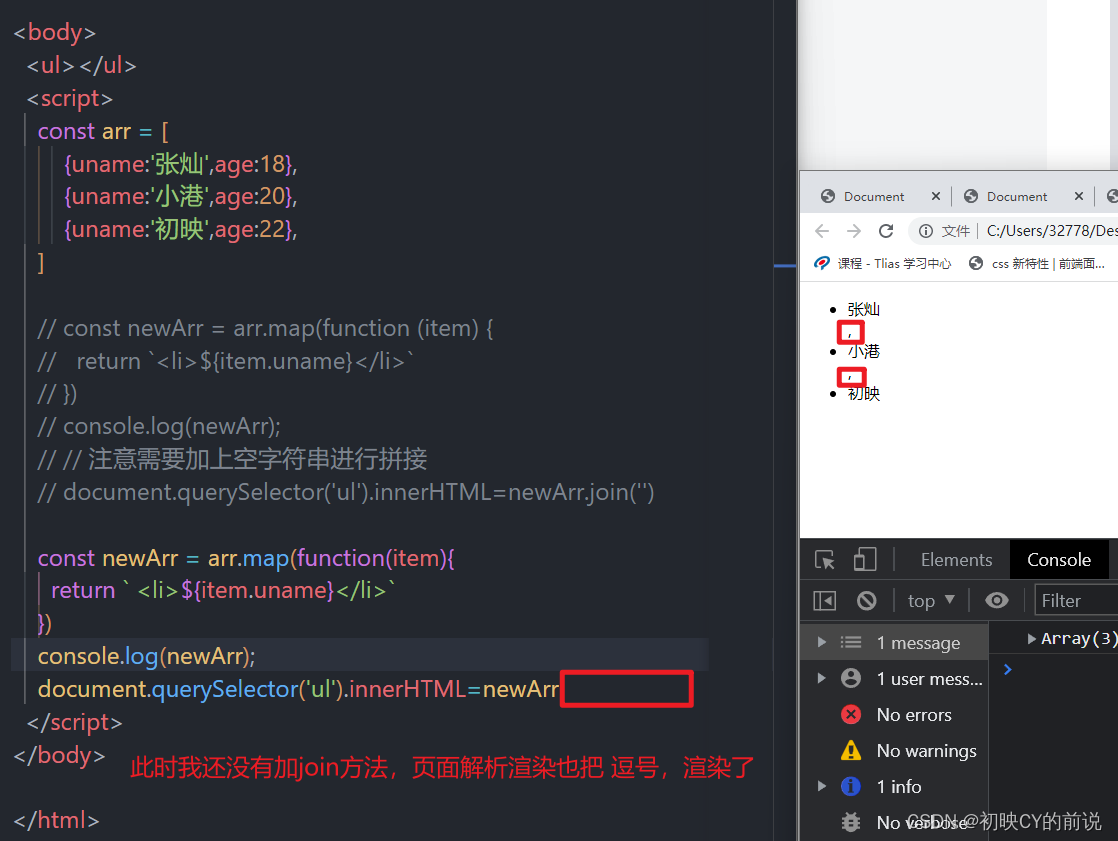Switch to the Elements tab
This screenshot has height=841, width=1118.
coord(956,559)
